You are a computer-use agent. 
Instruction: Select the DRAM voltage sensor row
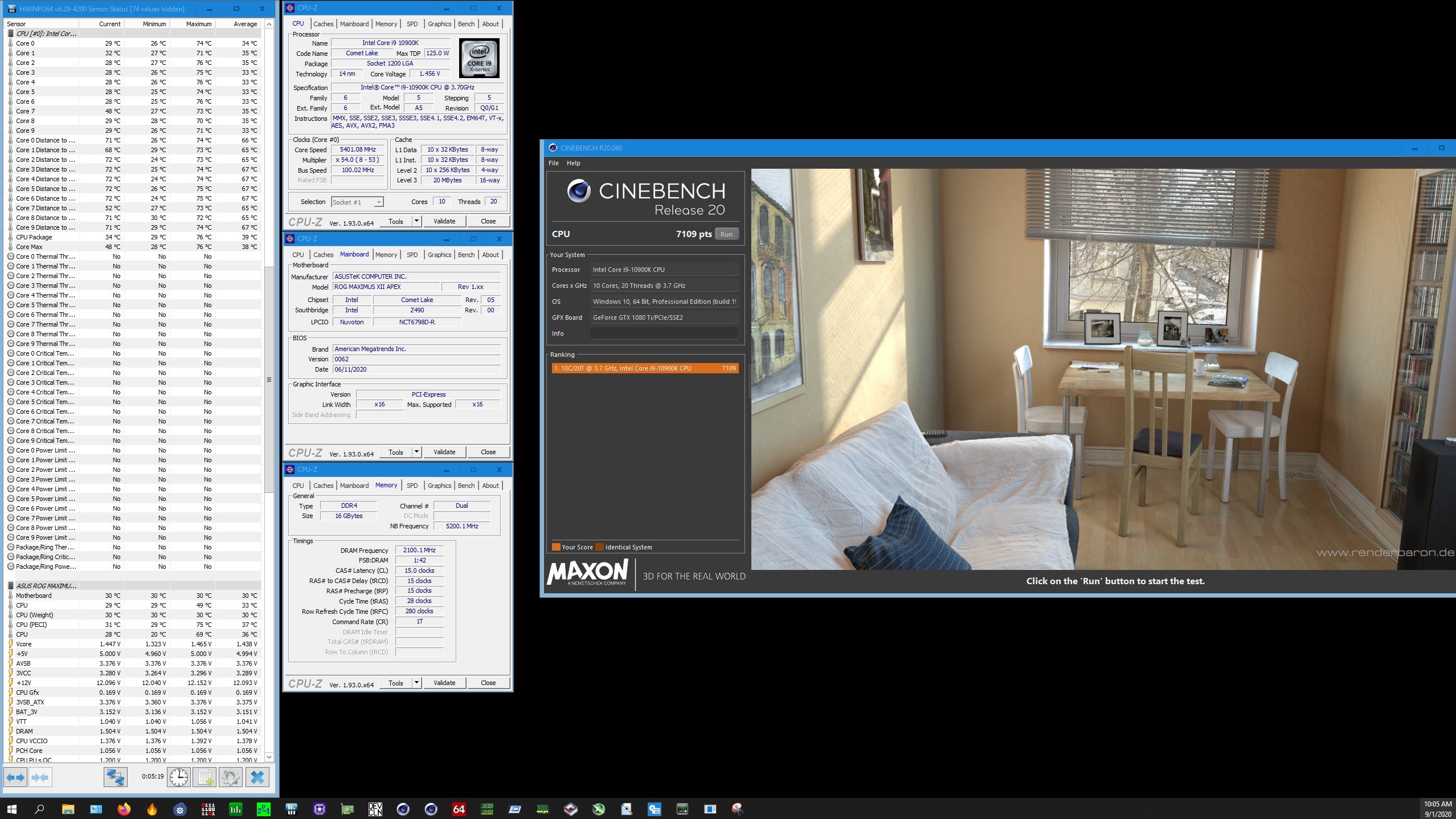pyautogui.click(x=133, y=731)
